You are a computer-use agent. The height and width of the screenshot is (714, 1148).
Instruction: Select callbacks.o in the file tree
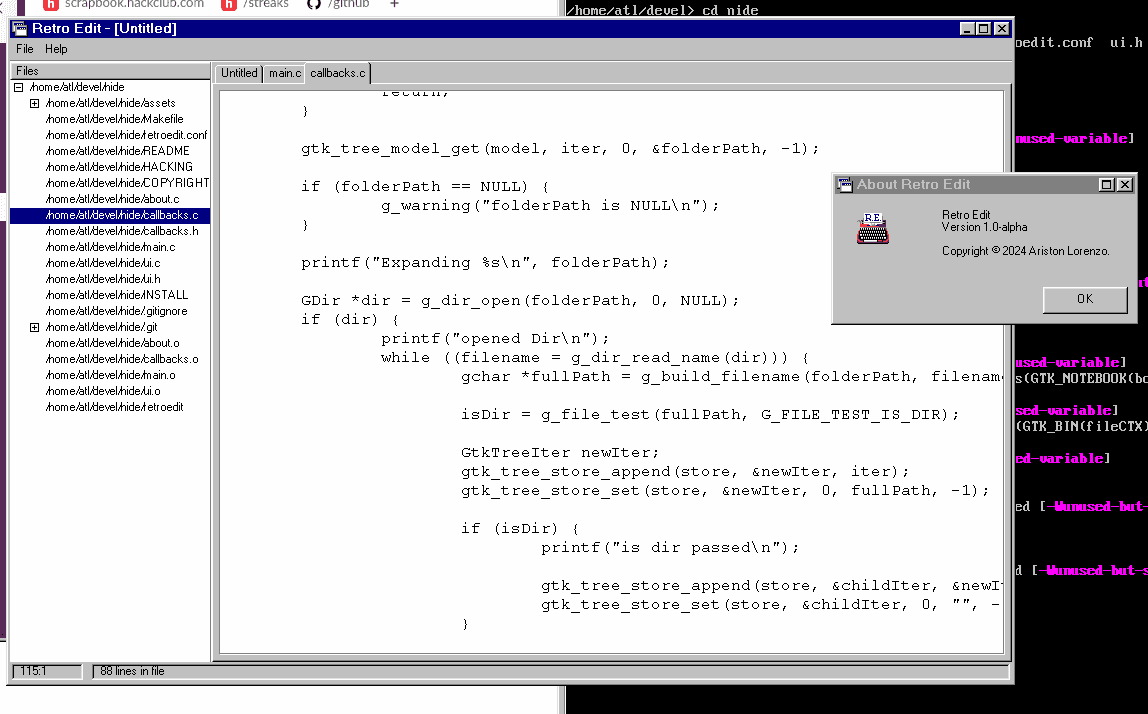pyautogui.click(x=122, y=360)
